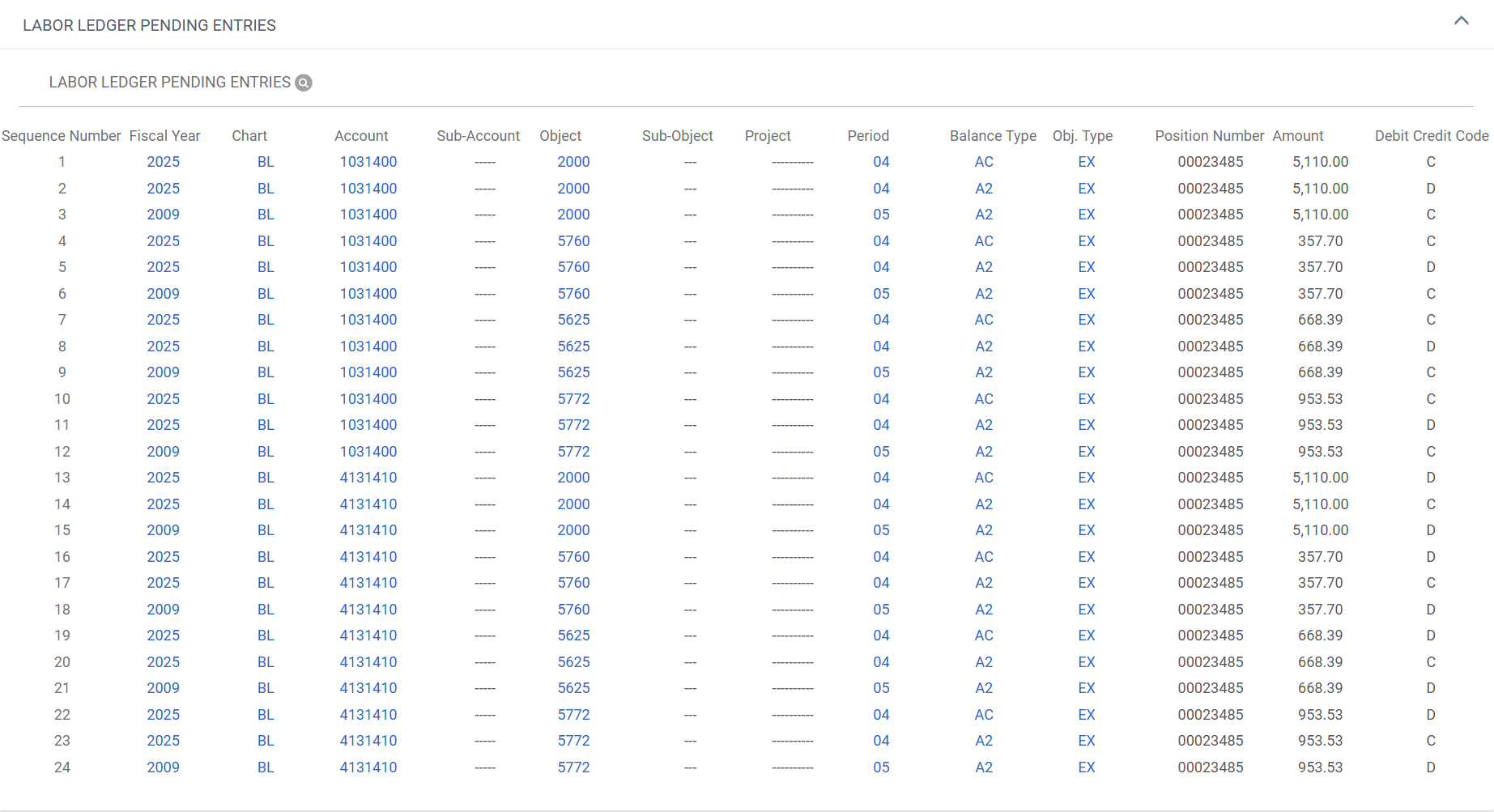1494x812 pixels.
Task: Select the Labor Ledger Pending Entries subsection title
Action: (x=169, y=83)
